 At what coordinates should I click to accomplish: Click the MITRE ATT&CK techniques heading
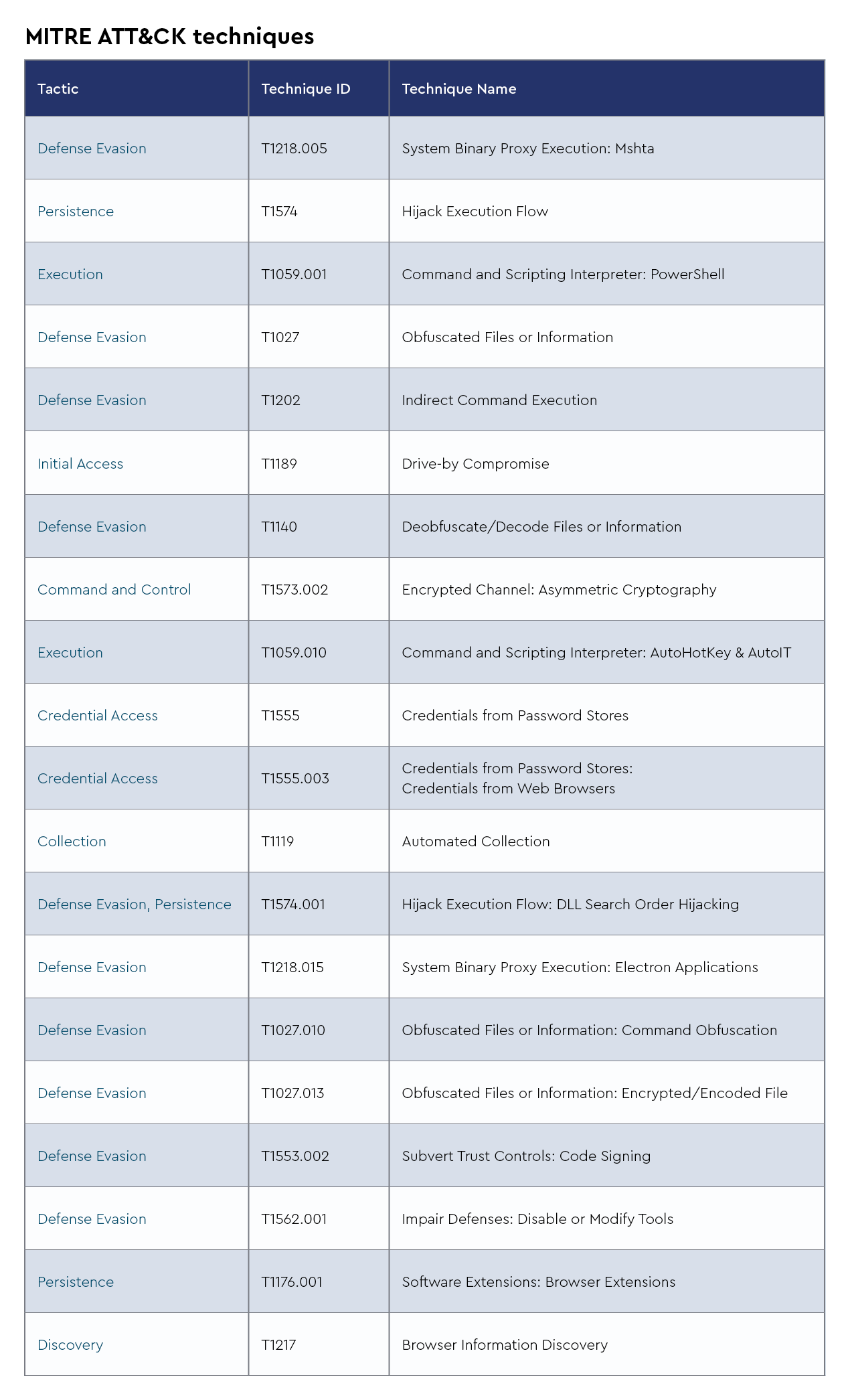[169, 36]
